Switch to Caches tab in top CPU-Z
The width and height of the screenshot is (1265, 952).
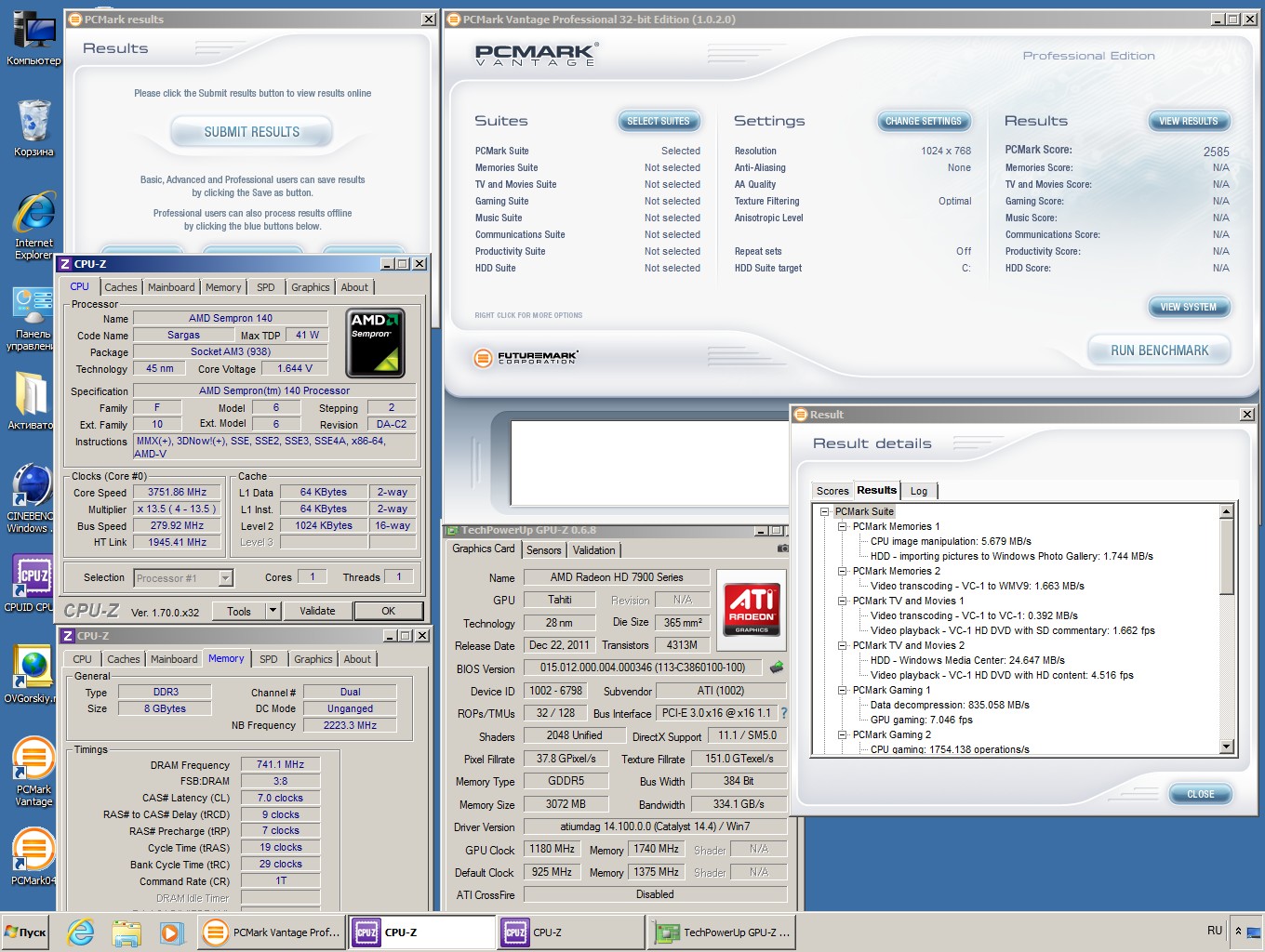[x=121, y=287]
